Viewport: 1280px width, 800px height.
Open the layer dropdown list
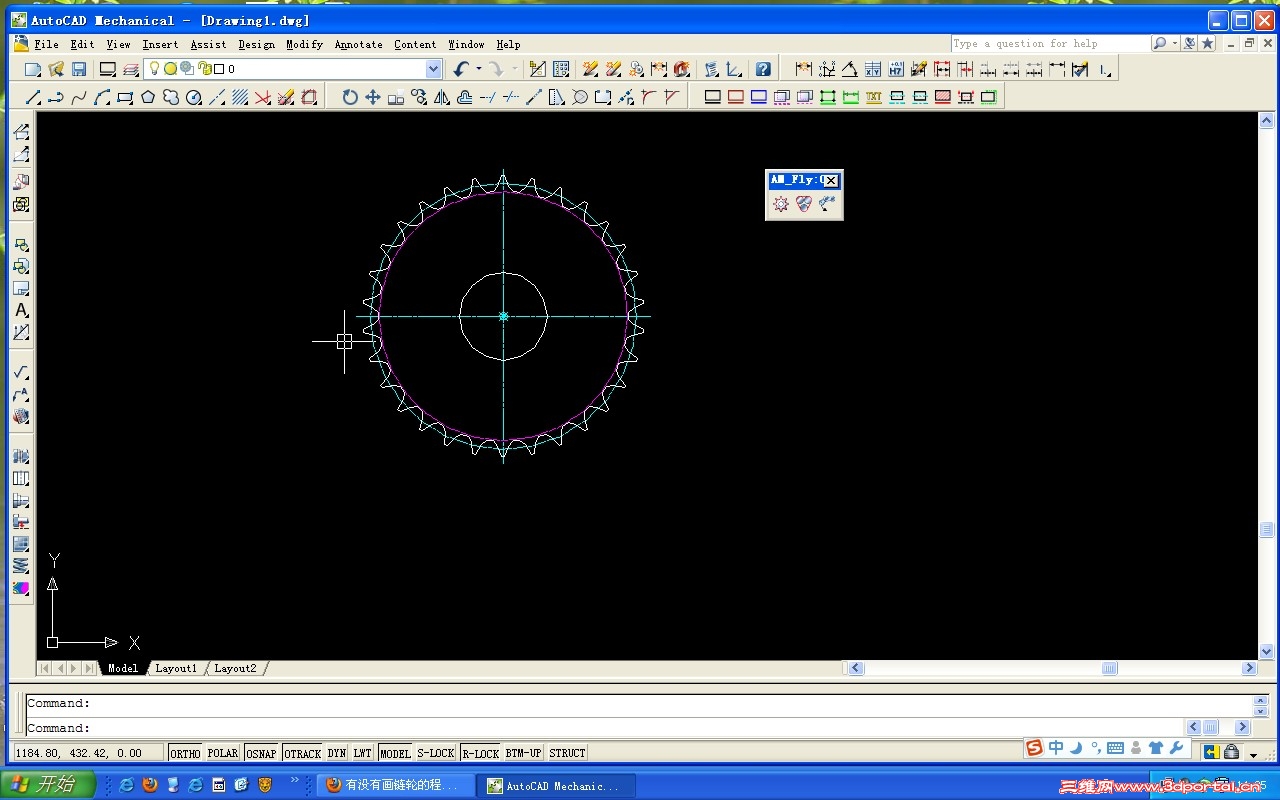tap(433, 69)
